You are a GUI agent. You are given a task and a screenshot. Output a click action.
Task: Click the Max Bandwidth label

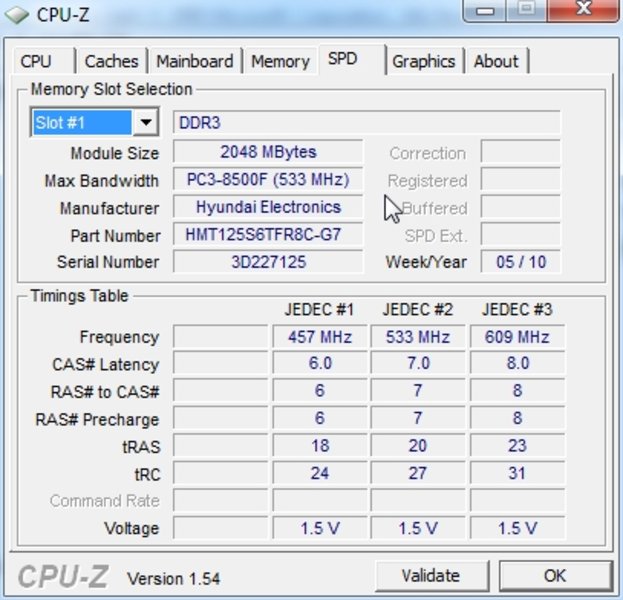102,181
